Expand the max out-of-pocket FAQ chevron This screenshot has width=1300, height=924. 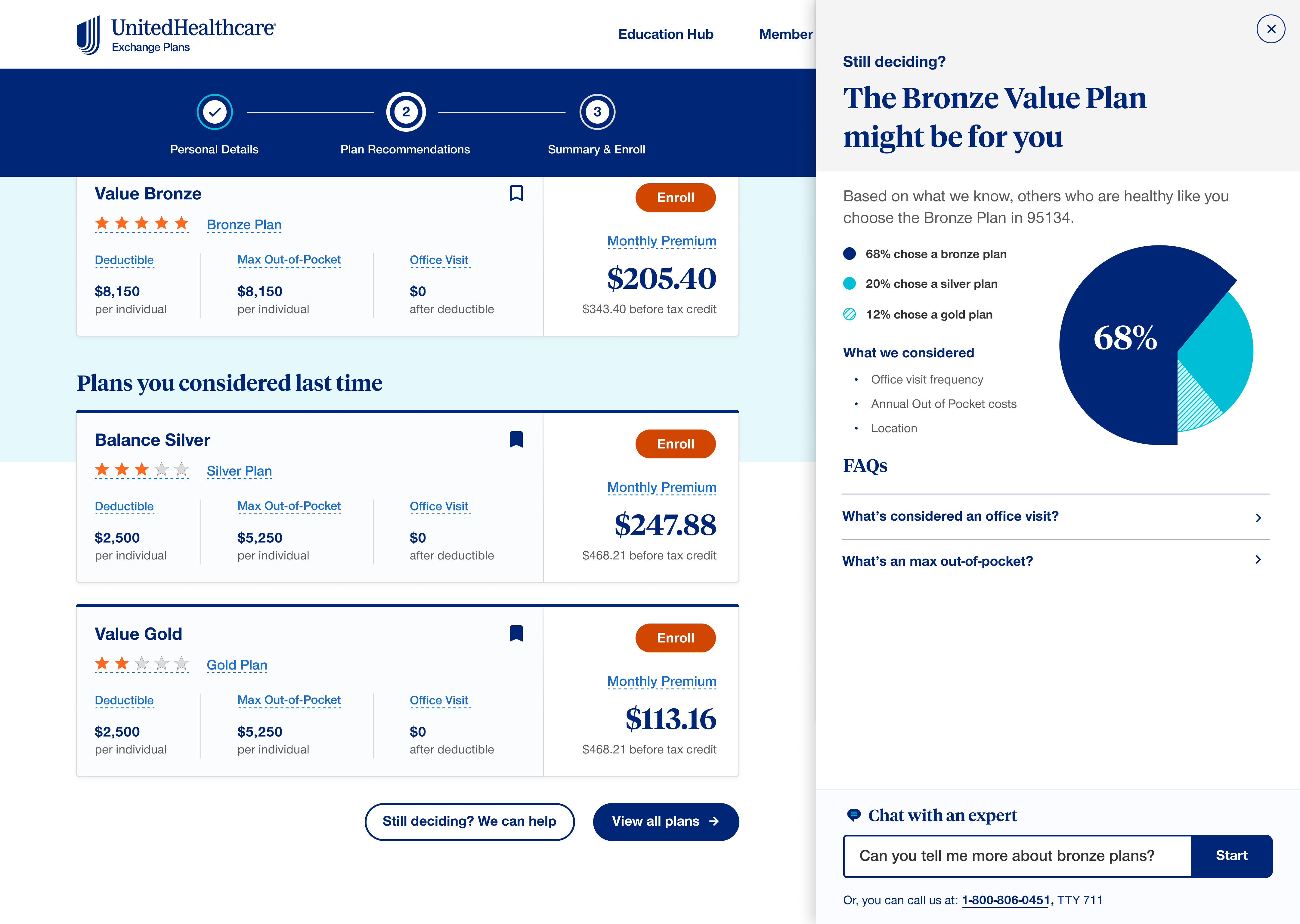point(1258,560)
